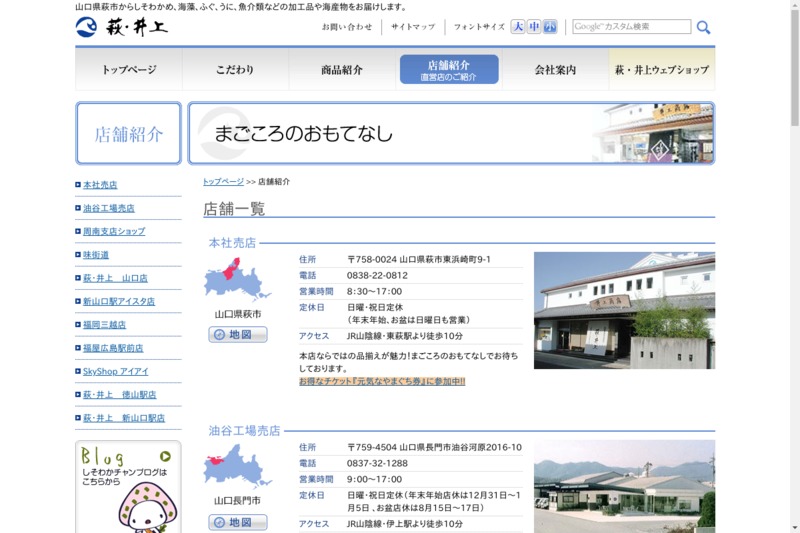This screenshot has height=533, width=800.
Task: Select the こだわり navigation tab
Action: pos(235,70)
